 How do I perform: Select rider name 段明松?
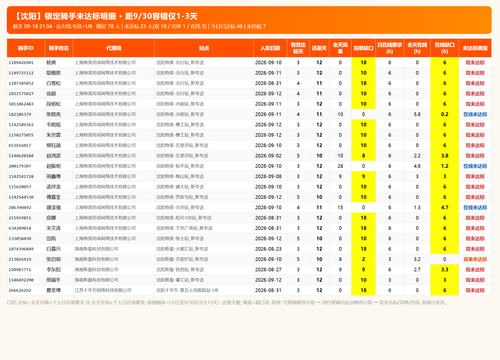pyautogui.click(x=54, y=104)
